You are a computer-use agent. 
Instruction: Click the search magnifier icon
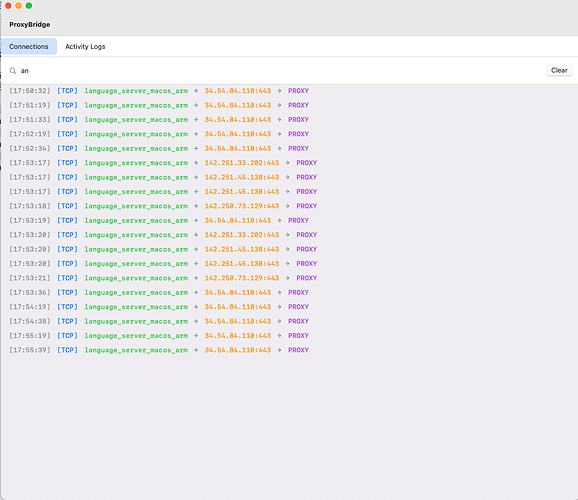(x=13, y=71)
